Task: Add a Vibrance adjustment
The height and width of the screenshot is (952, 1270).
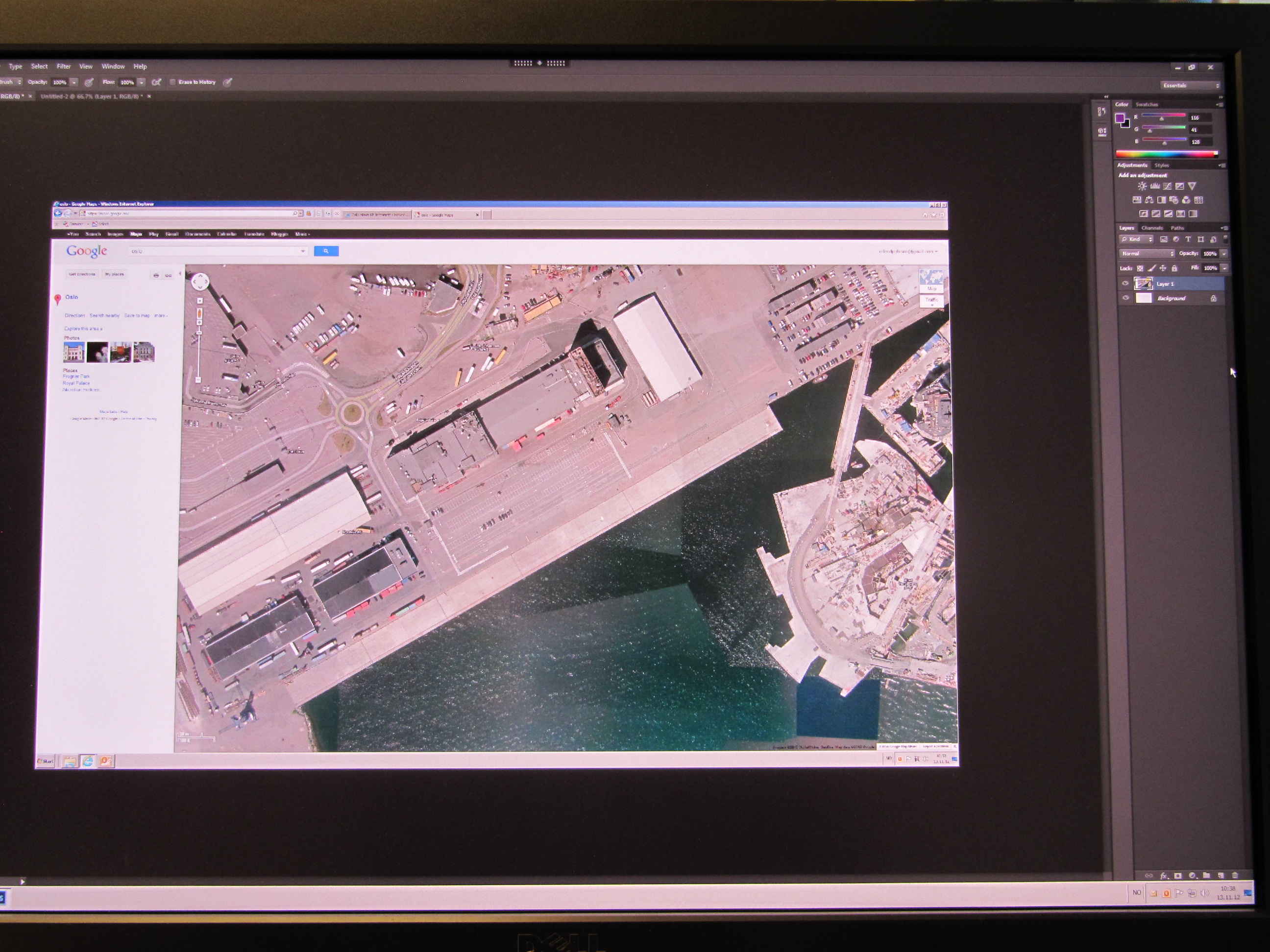Action: (x=1192, y=186)
